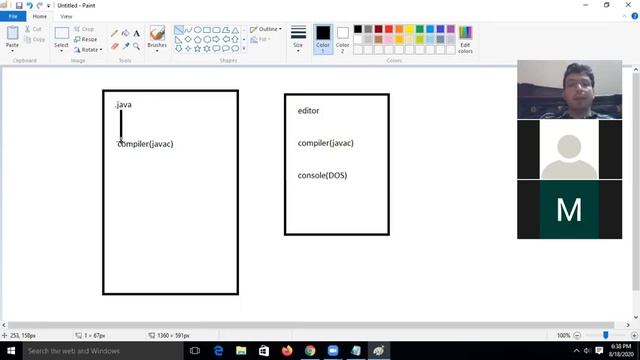The height and width of the screenshot is (360, 640).
Task: Click the Paint help icon
Action: (x=635, y=16)
